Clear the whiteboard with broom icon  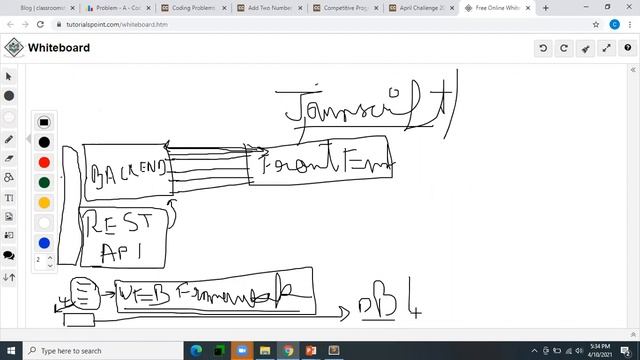point(585,48)
